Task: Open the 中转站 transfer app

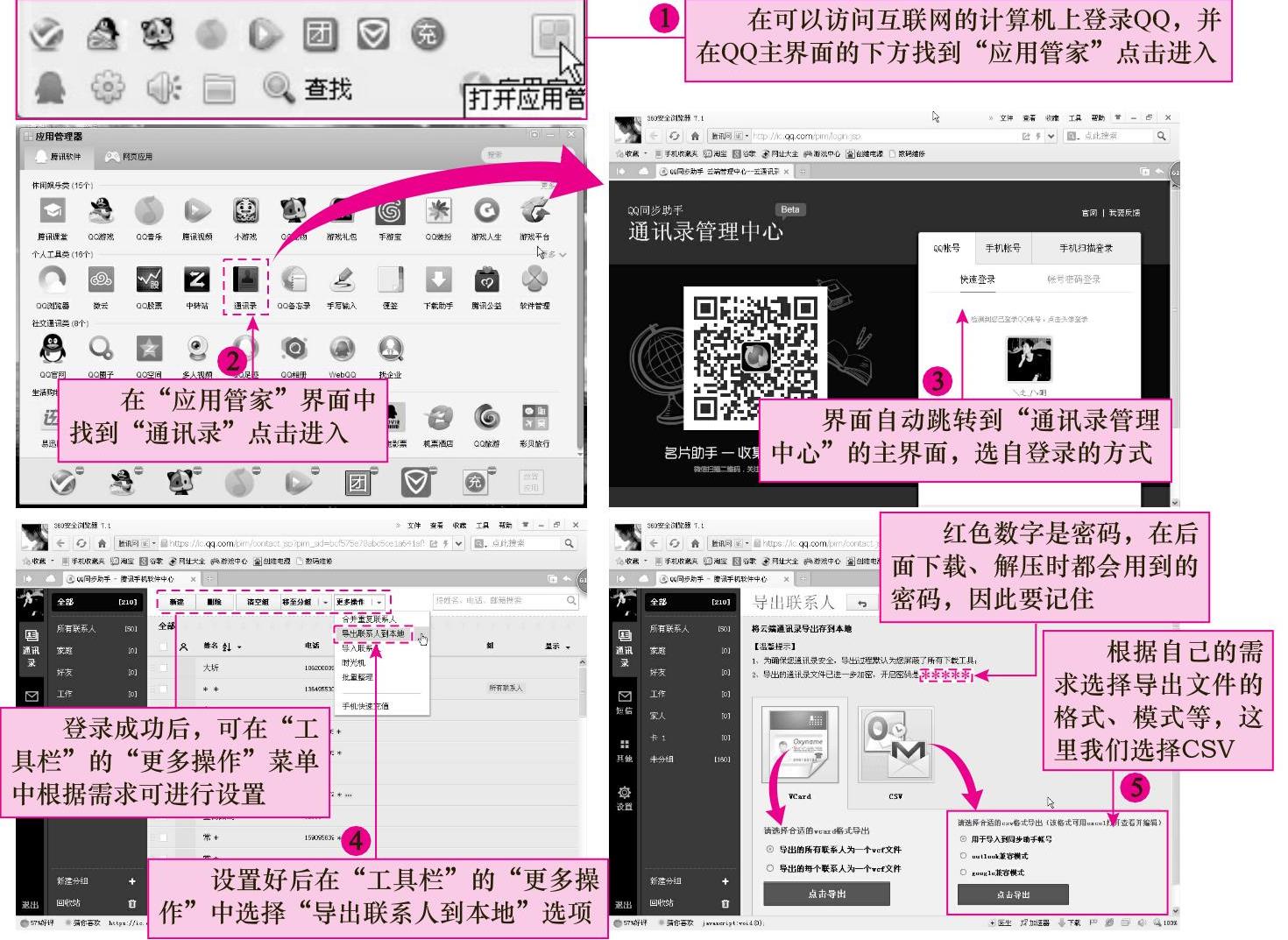Action: tap(197, 280)
